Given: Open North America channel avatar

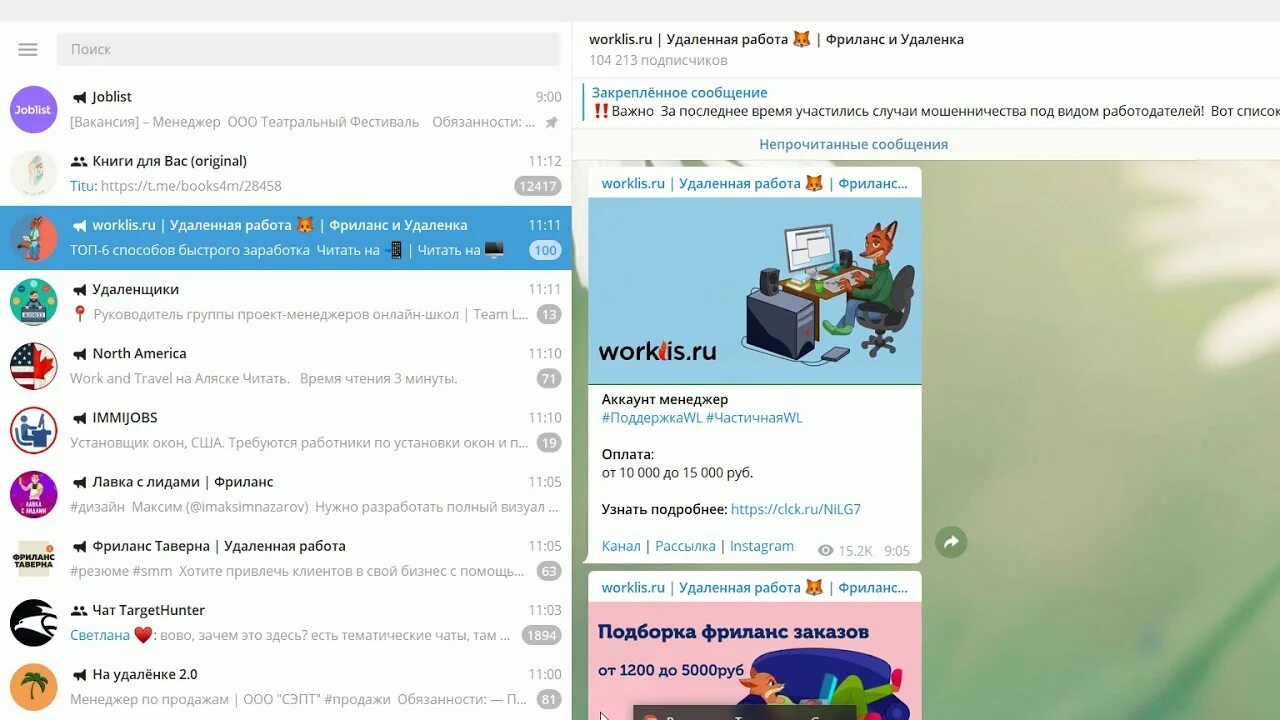Looking at the screenshot, I should pyautogui.click(x=34, y=366).
